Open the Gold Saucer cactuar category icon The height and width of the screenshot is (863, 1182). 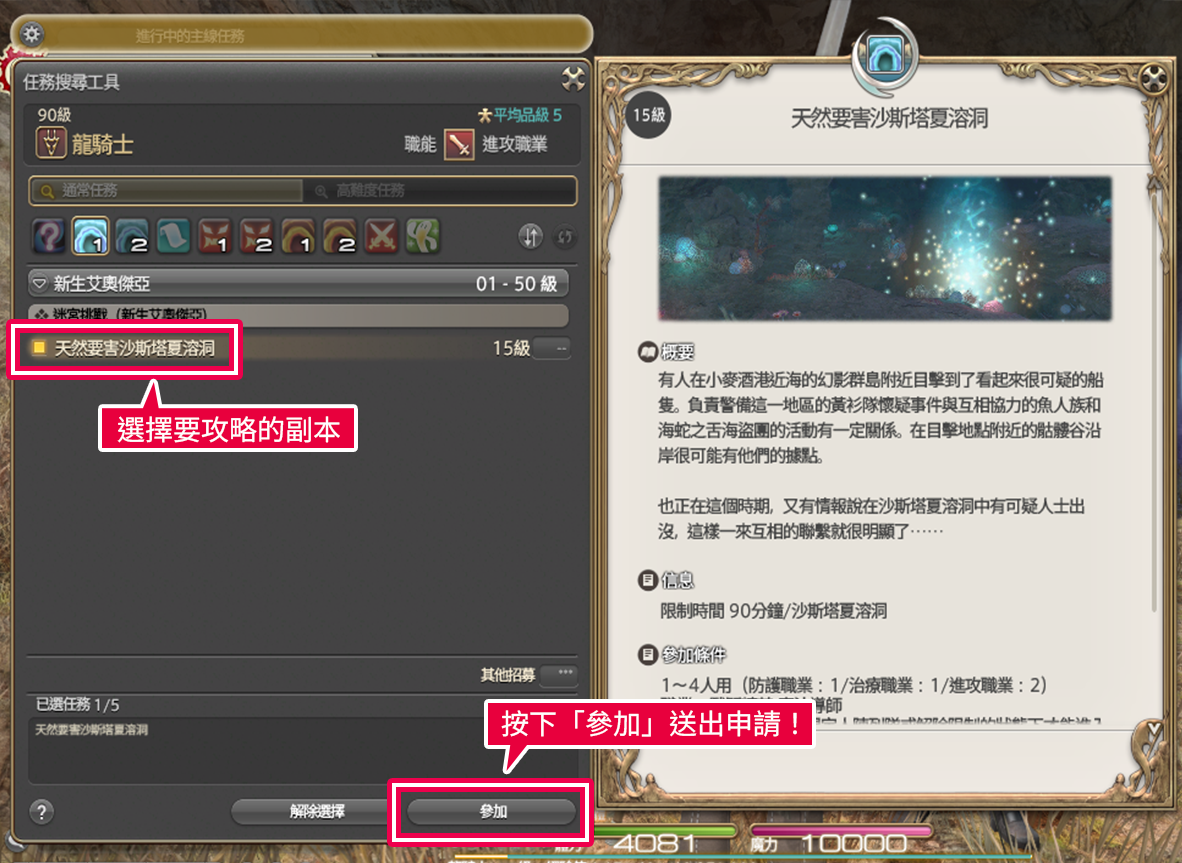coord(423,236)
